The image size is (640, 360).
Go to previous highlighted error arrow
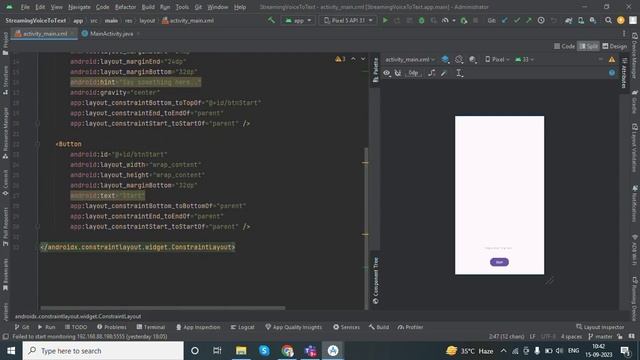click(353, 59)
